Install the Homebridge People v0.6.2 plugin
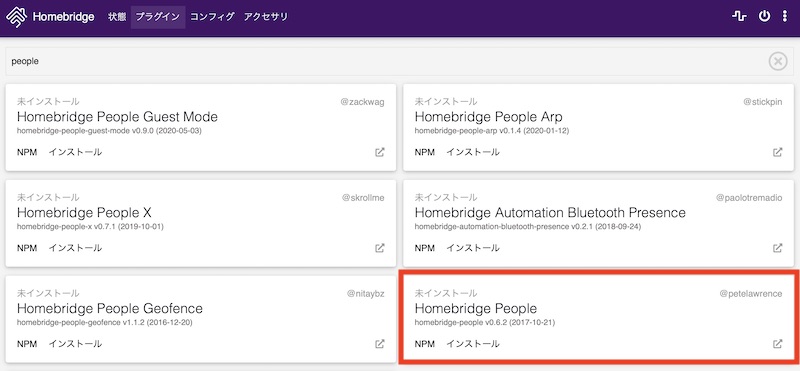The image size is (800, 371). point(473,344)
